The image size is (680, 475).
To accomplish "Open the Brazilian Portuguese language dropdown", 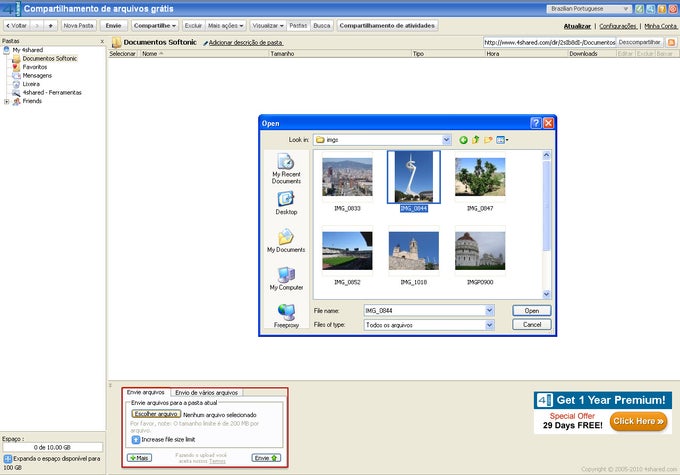I will click(589, 9).
